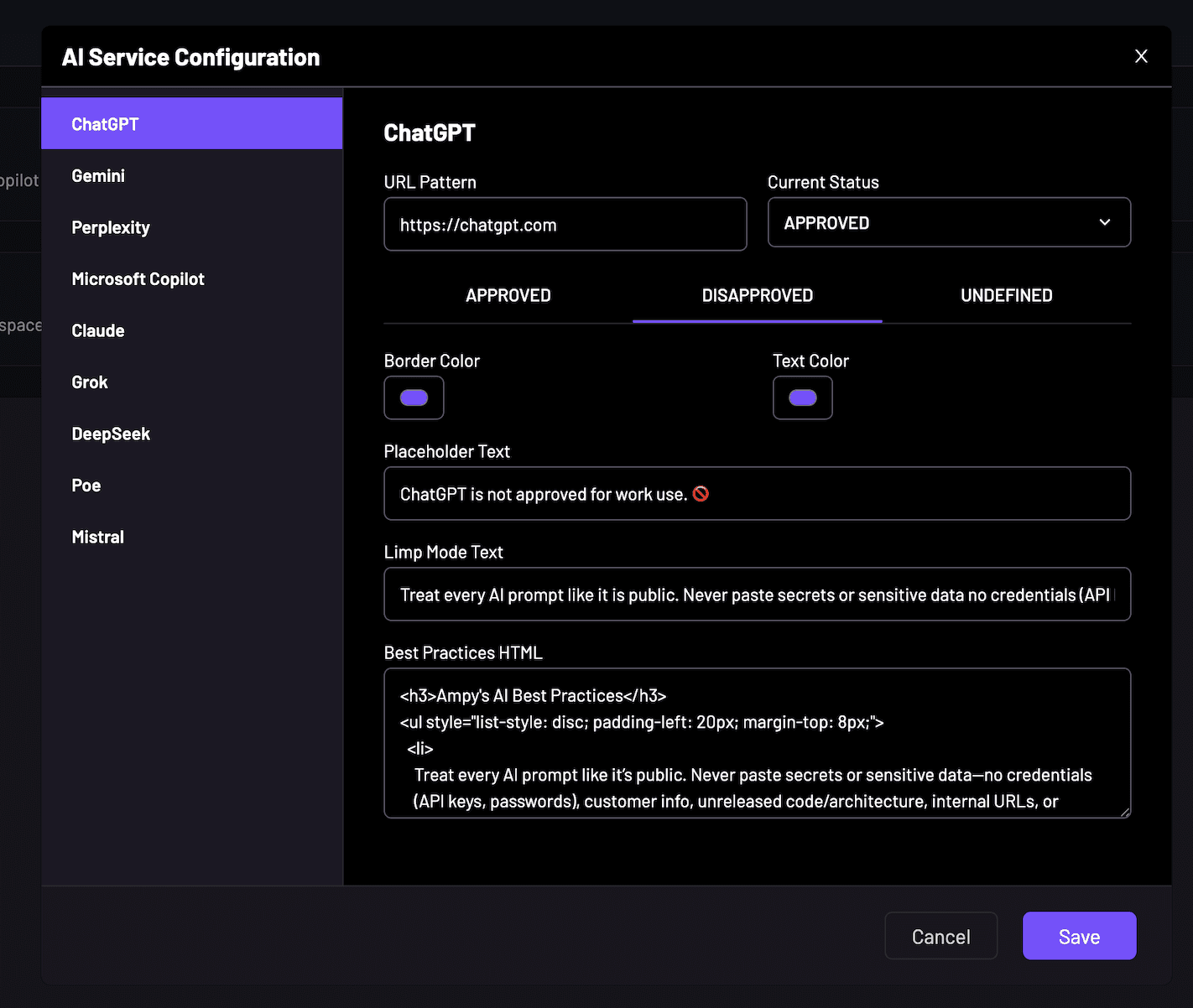Click the Best Practices HTML label
Screen dimensions: 1193x1008
pos(463,652)
